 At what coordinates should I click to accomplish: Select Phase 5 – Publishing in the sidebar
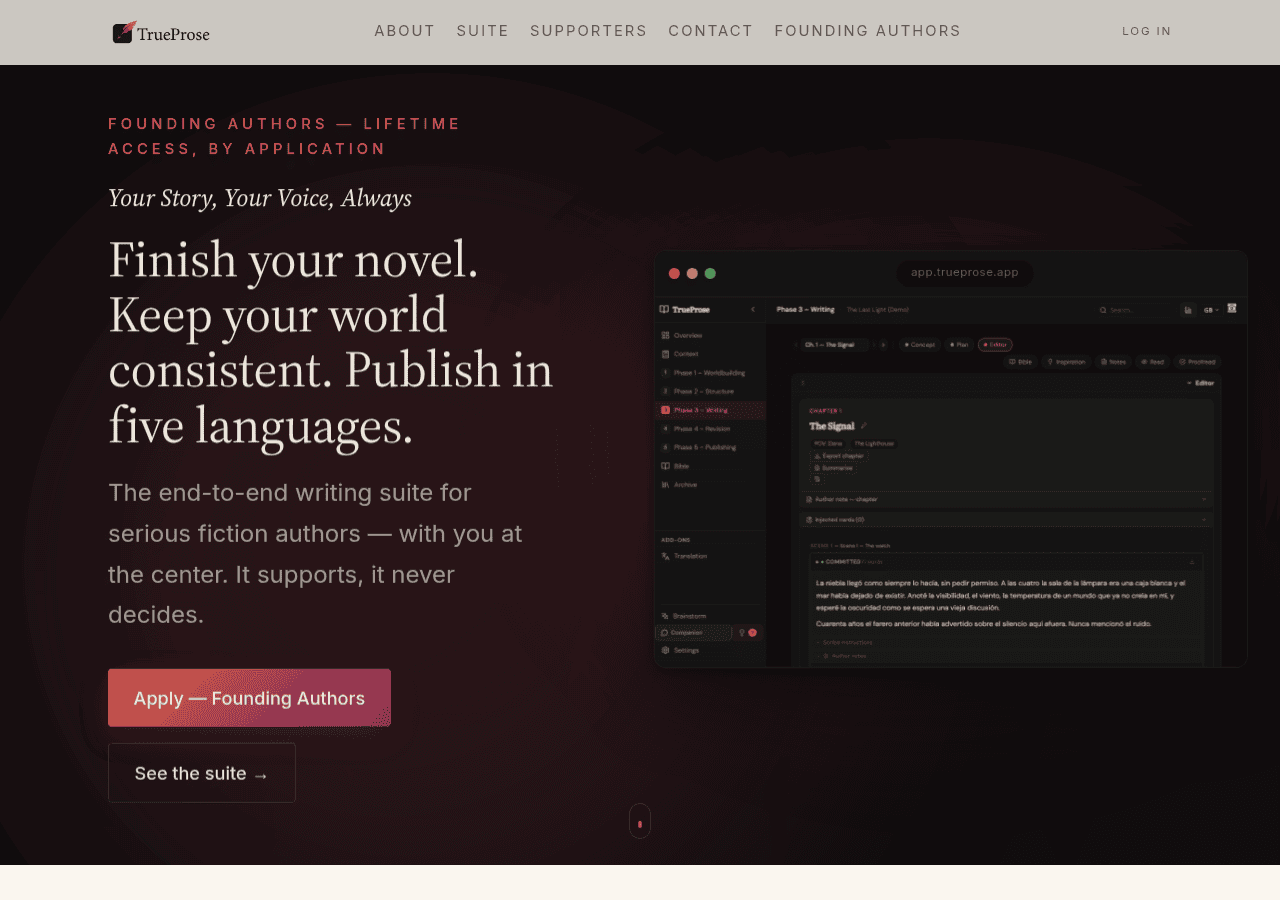[x=708, y=447]
